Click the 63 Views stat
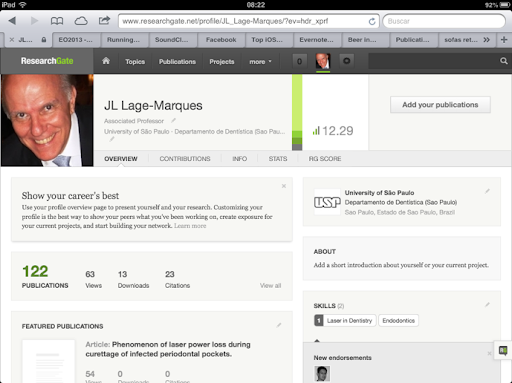Image resolution: width=512 pixels, height=383 pixels. 93,279
